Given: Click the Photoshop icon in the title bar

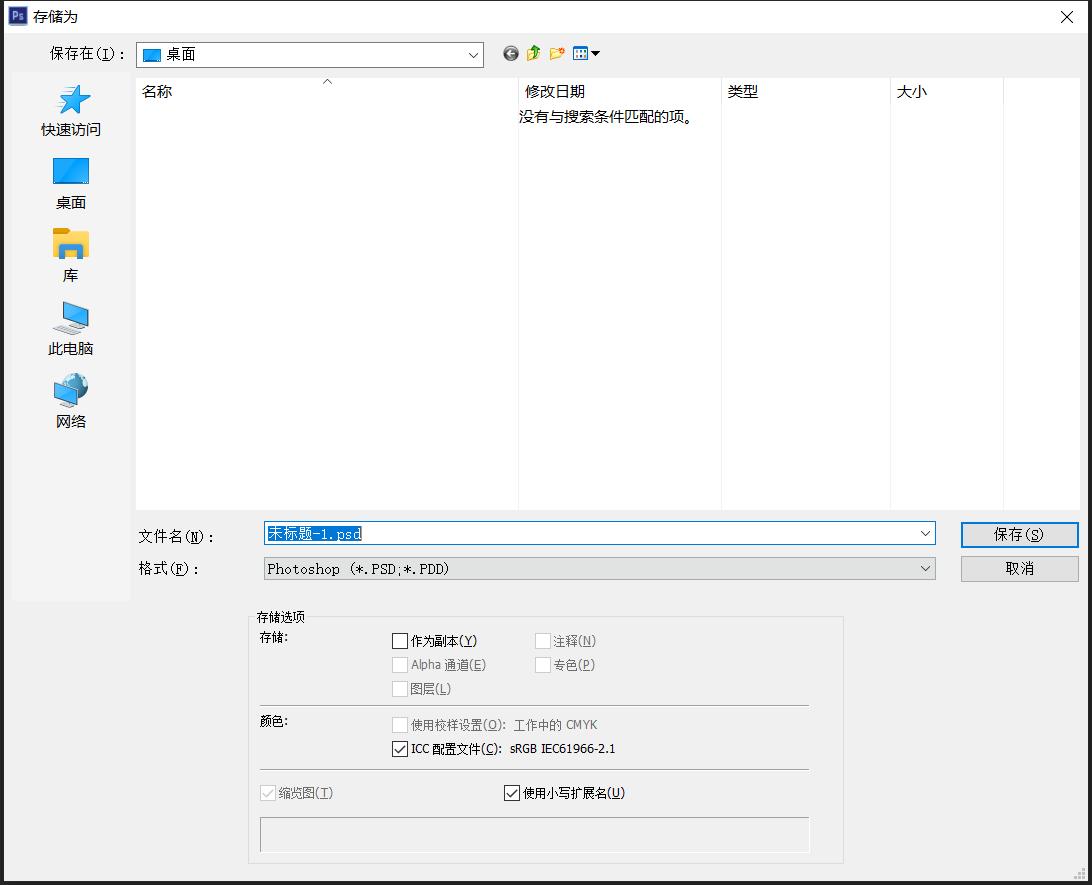Looking at the screenshot, I should [17, 16].
